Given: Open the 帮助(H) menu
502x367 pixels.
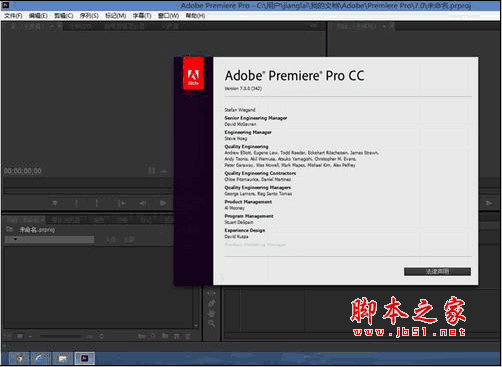Looking at the screenshot, I should (x=195, y=16).
